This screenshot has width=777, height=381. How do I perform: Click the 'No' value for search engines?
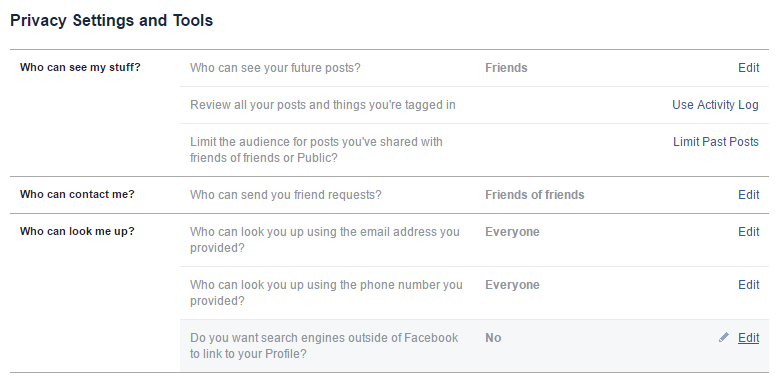click(493, 338)
